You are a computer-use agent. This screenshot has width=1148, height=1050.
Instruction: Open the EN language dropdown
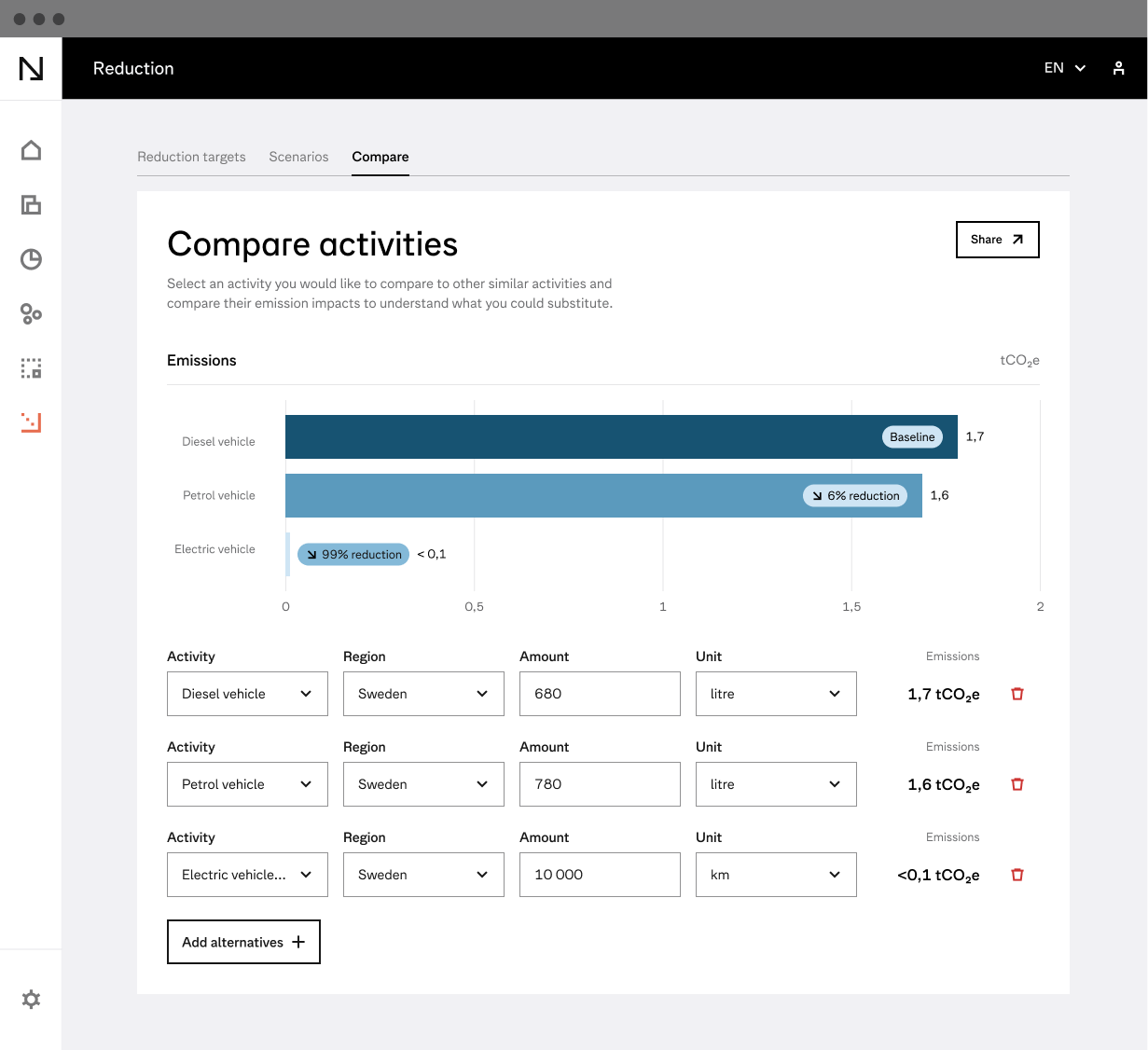pyautogui.click(x=1065, y=68)
